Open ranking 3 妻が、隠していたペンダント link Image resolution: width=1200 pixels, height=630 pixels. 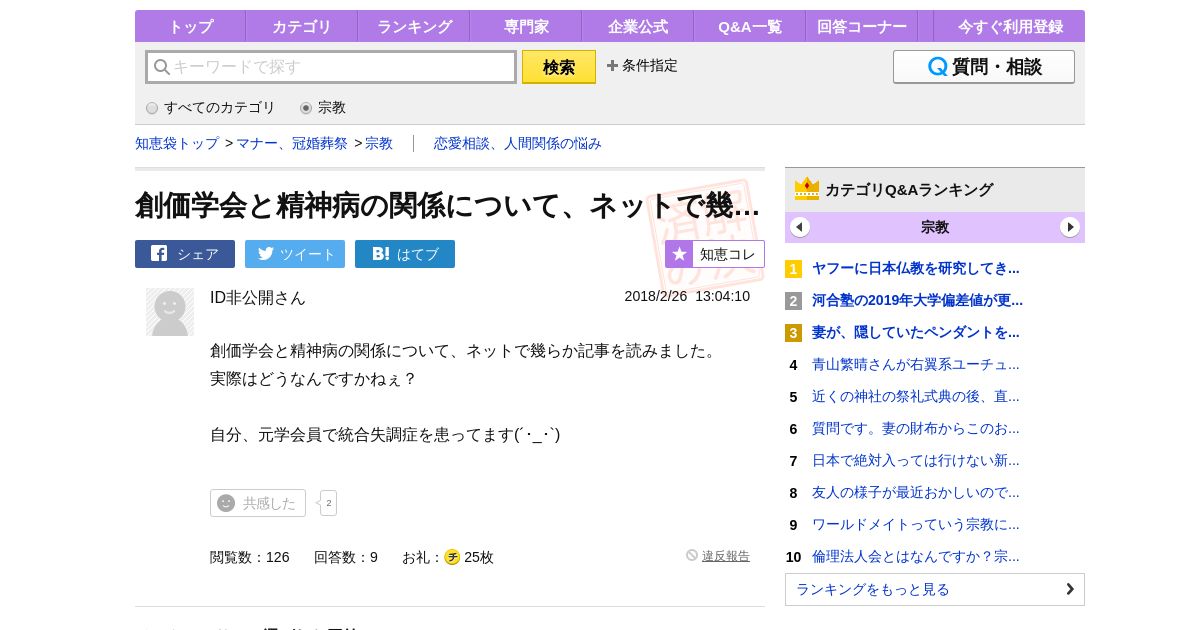click(x=916, y=332)
